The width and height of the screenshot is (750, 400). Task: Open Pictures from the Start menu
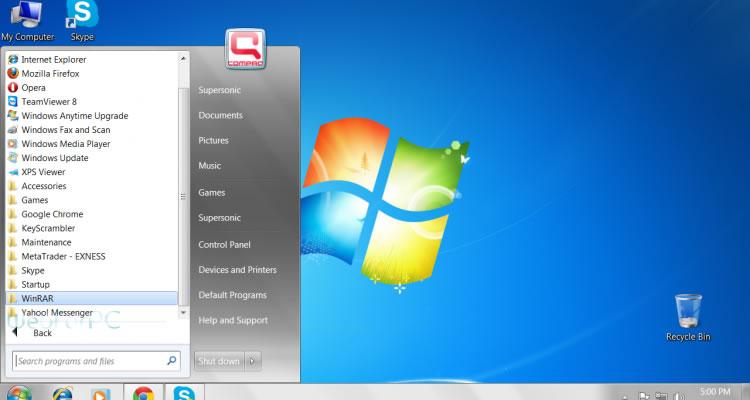[x=213, y=141]
